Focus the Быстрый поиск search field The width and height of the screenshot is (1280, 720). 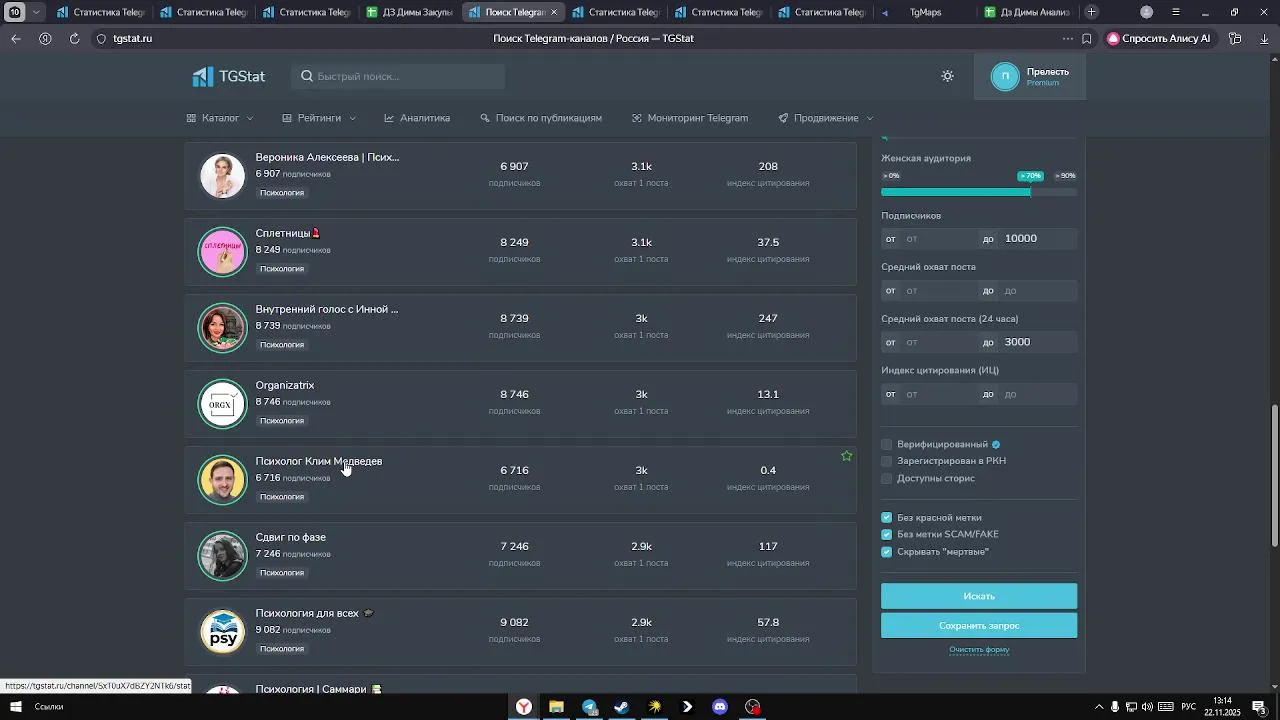[398, 76]
